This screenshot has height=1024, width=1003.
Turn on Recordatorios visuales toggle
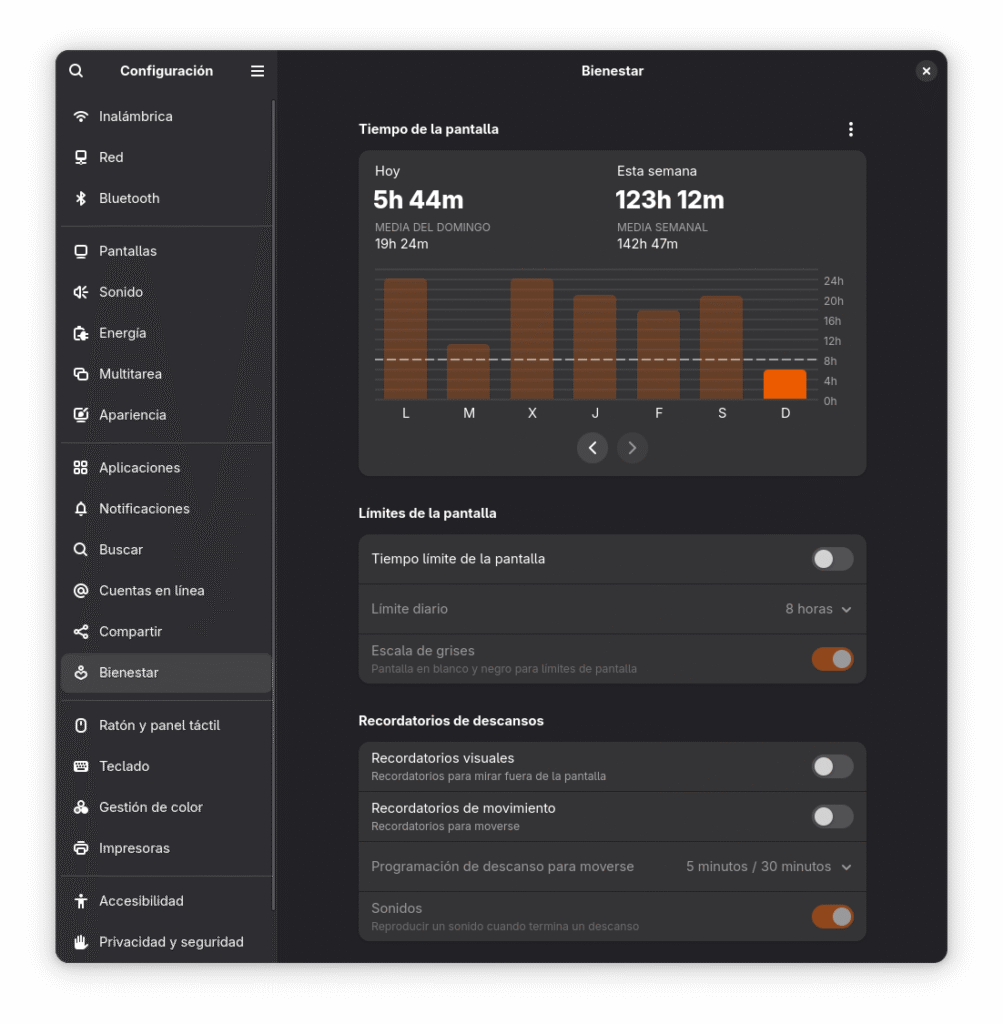coord(832,767)
